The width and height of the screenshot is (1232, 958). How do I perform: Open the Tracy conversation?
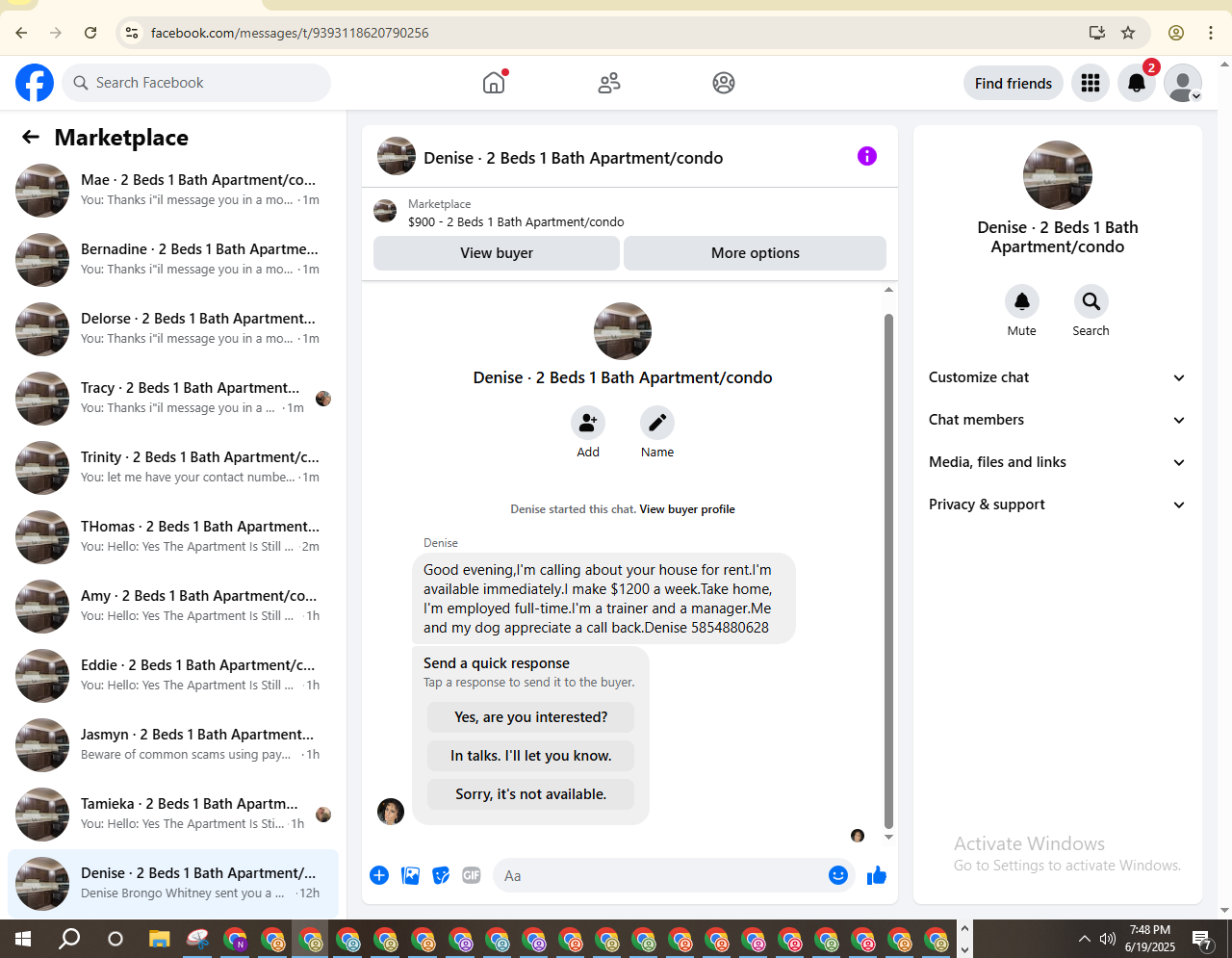coord(173,399)
